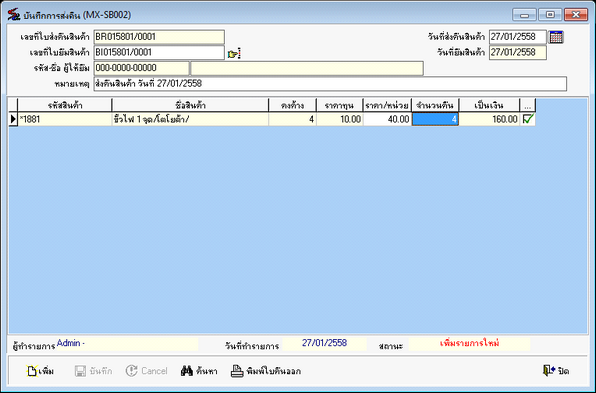Viewport: 596px width, 393px height.
Task: Click the return date field 27/01/2558
Action: point(518,37)
